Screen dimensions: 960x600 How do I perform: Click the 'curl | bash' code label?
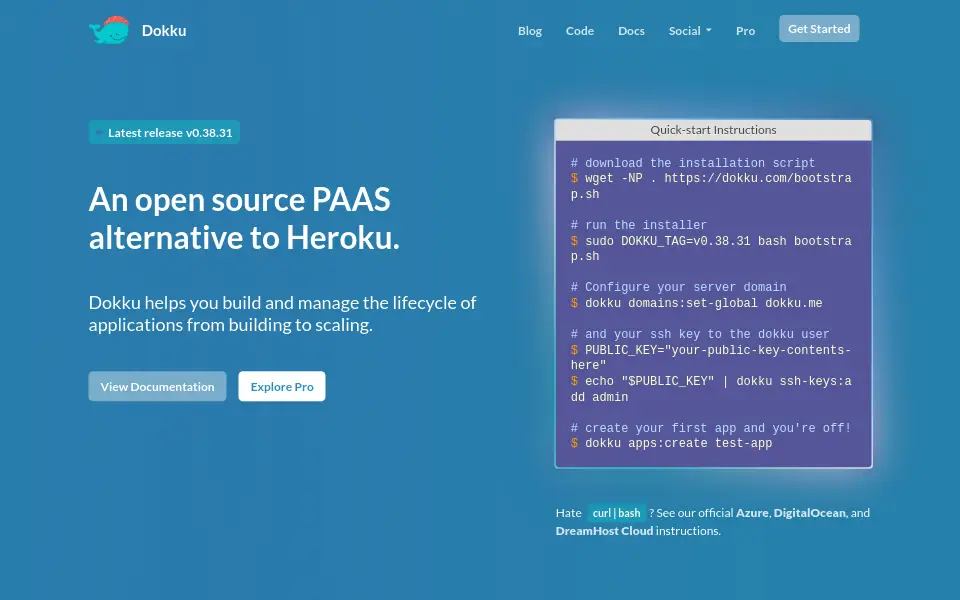click(617, 513)
